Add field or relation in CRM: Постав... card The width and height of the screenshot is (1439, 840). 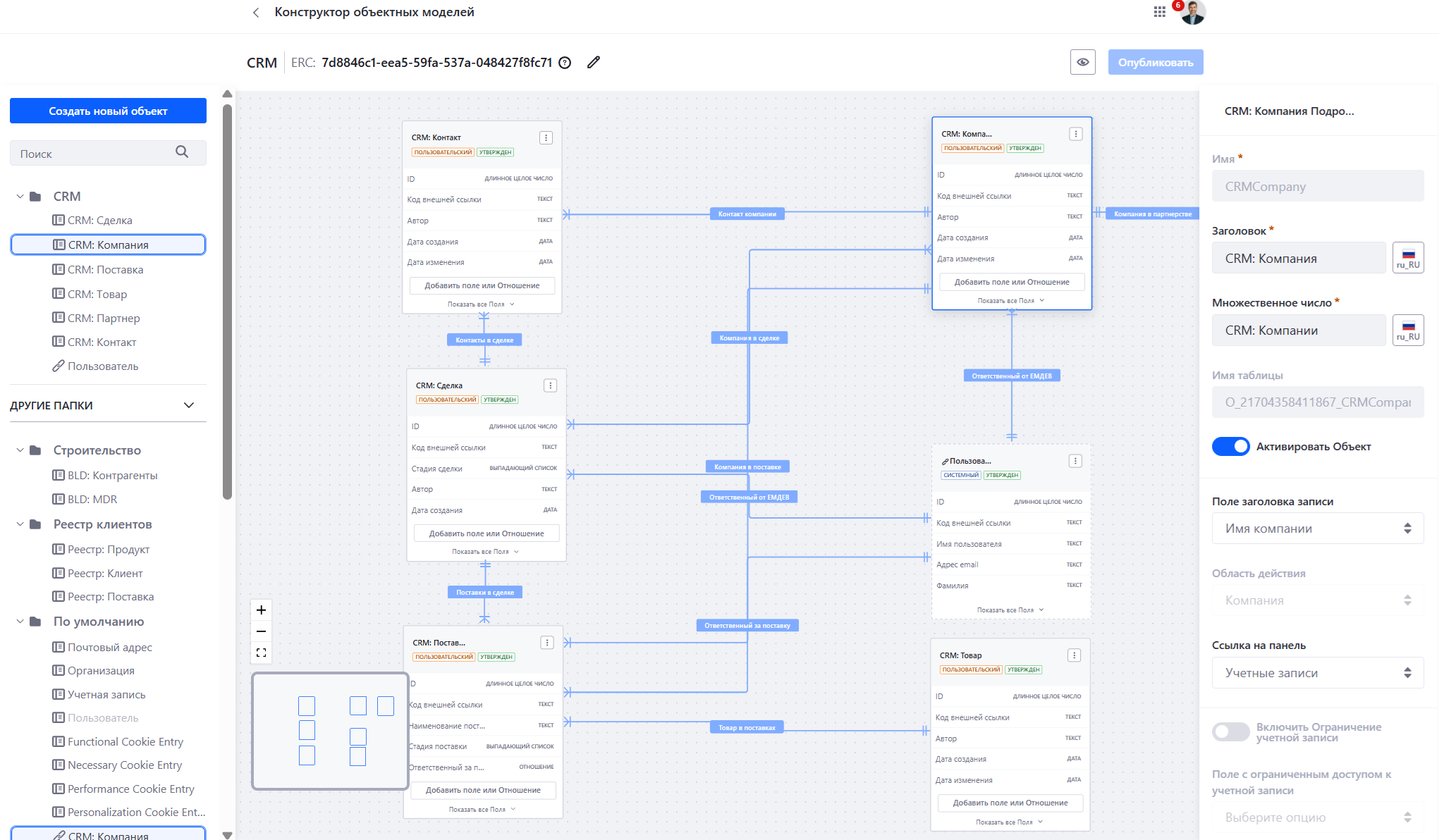(483, 791)
